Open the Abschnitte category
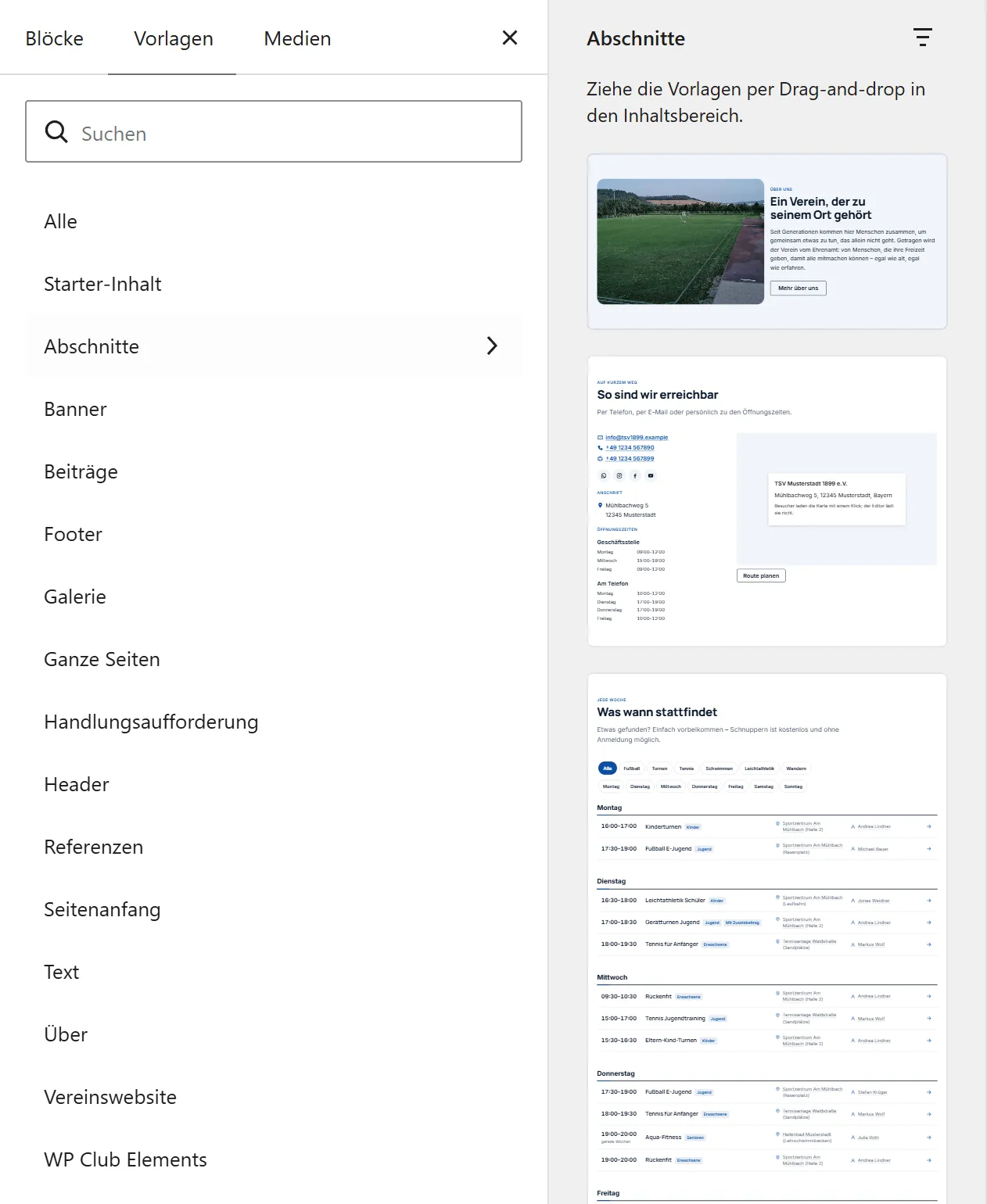This screenshot has width=987, height=1204. click(x=274, y=346)
